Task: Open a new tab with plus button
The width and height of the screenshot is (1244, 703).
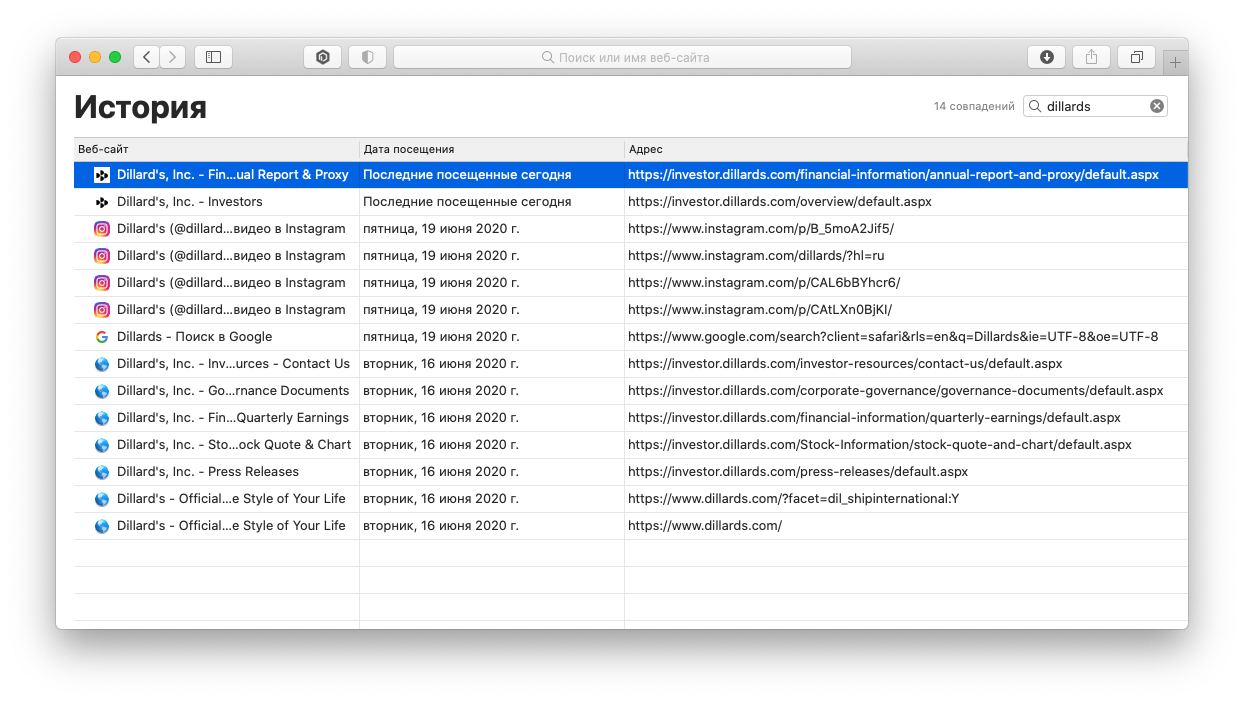Action: point(1175,62)
